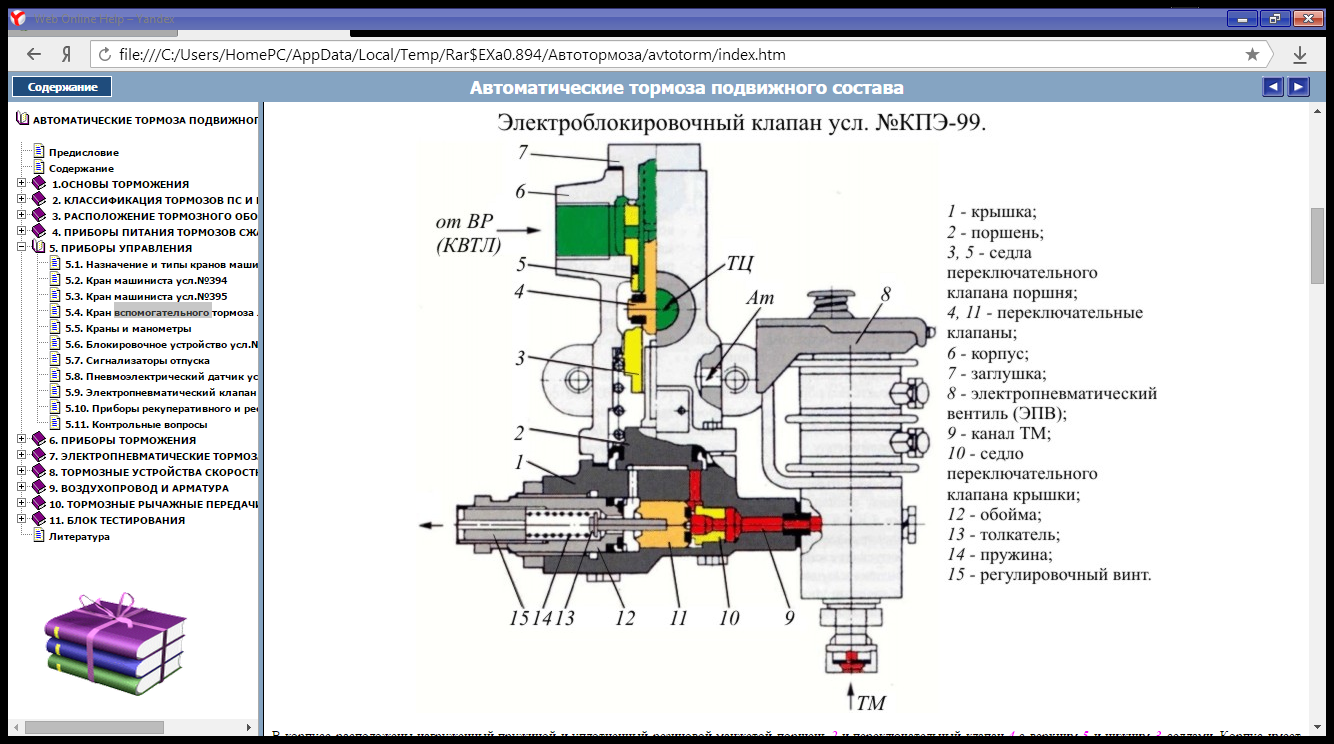Open the root book АВТОМАТИЧЕСКИЕ ТОРМОЗА ПОДВИЖНОГО
Screen dimensions: 1334x744
(x=145, y=120)
